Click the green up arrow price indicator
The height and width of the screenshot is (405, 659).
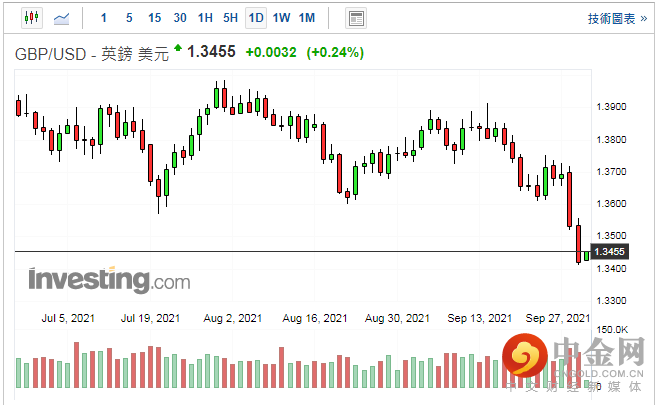[178, 47]
